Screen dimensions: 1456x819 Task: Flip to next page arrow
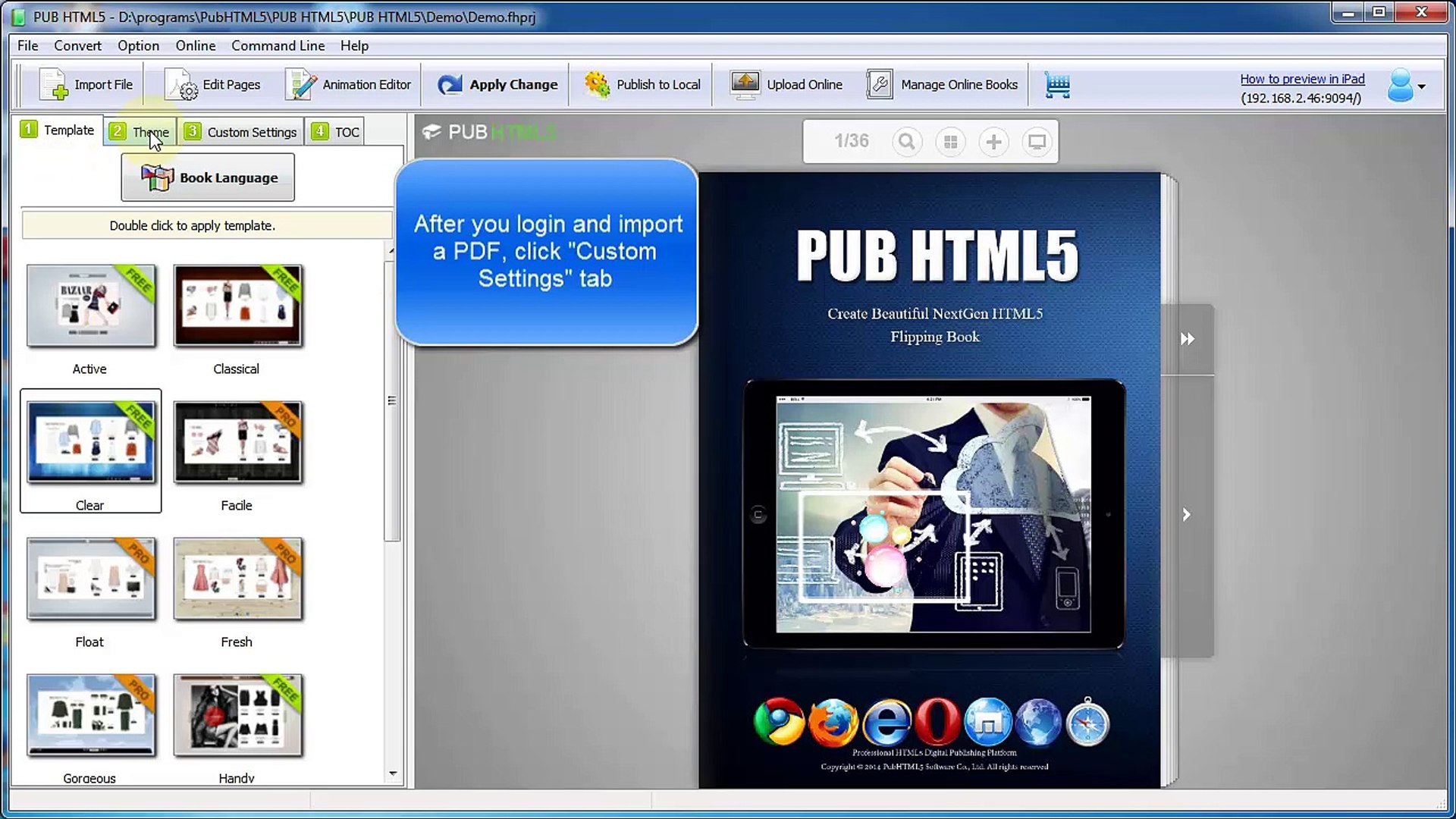(1187, 515)
